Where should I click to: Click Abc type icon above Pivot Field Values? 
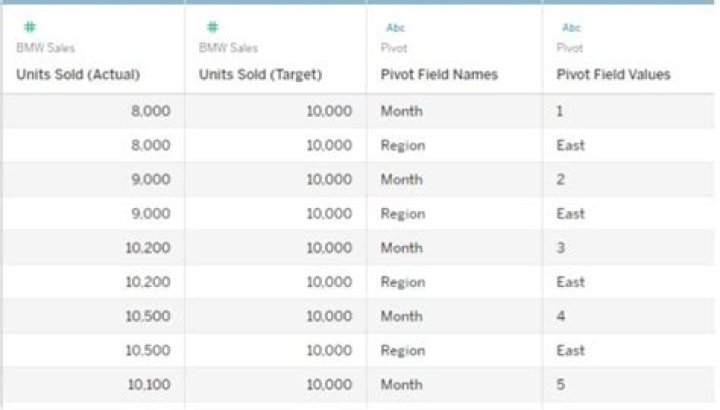pyautogui.click(x=571, y=28)
